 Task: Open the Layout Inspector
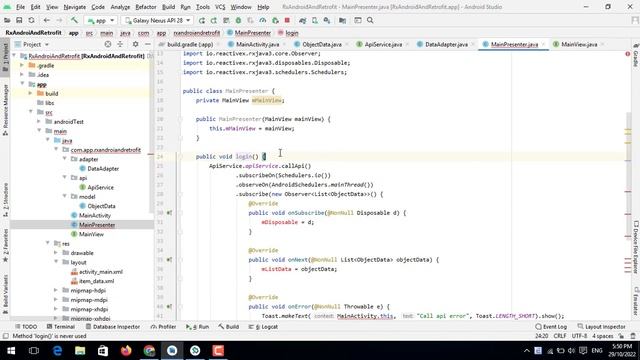(x=601, y=327)
